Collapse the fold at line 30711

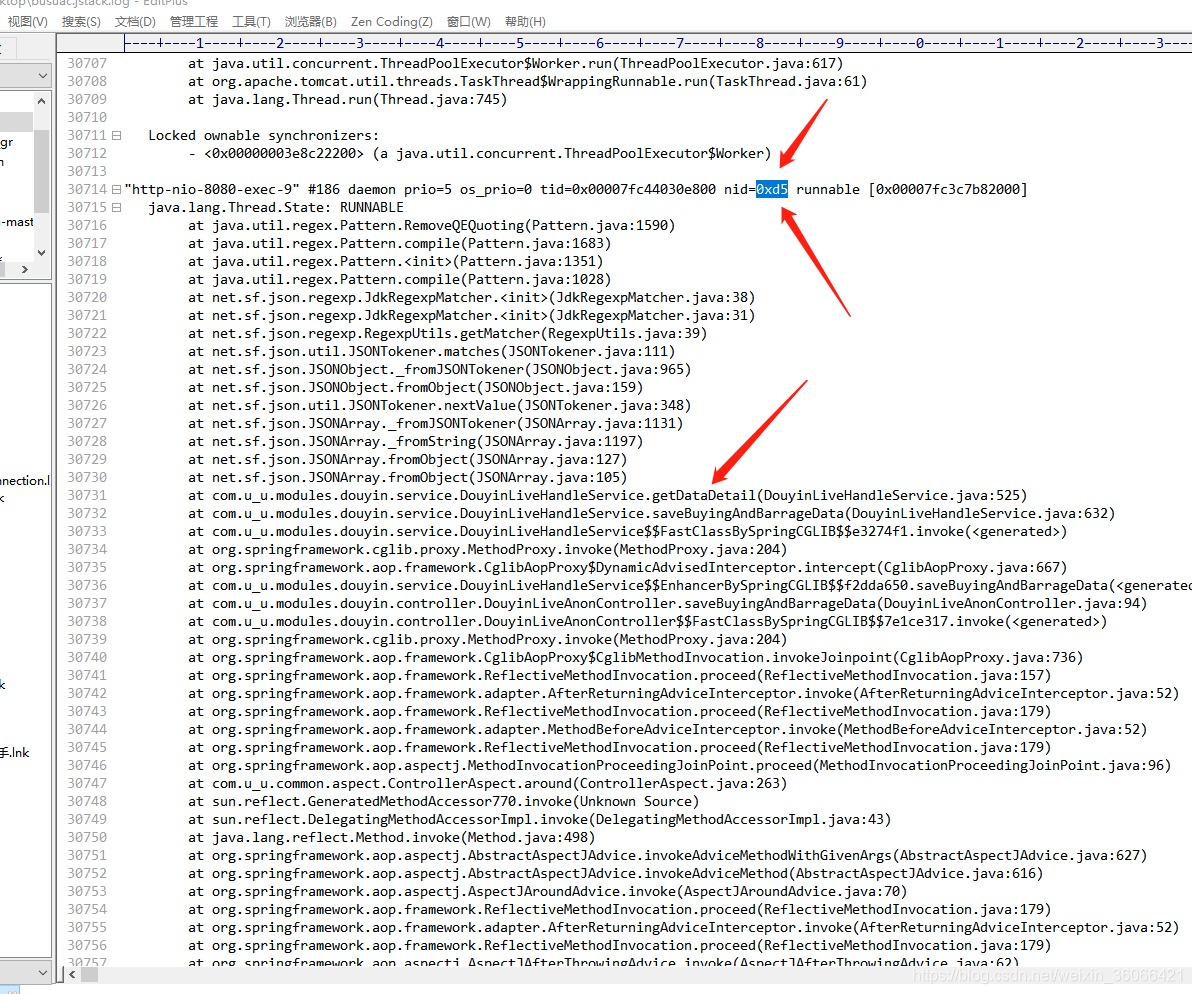tap(116, 135)
